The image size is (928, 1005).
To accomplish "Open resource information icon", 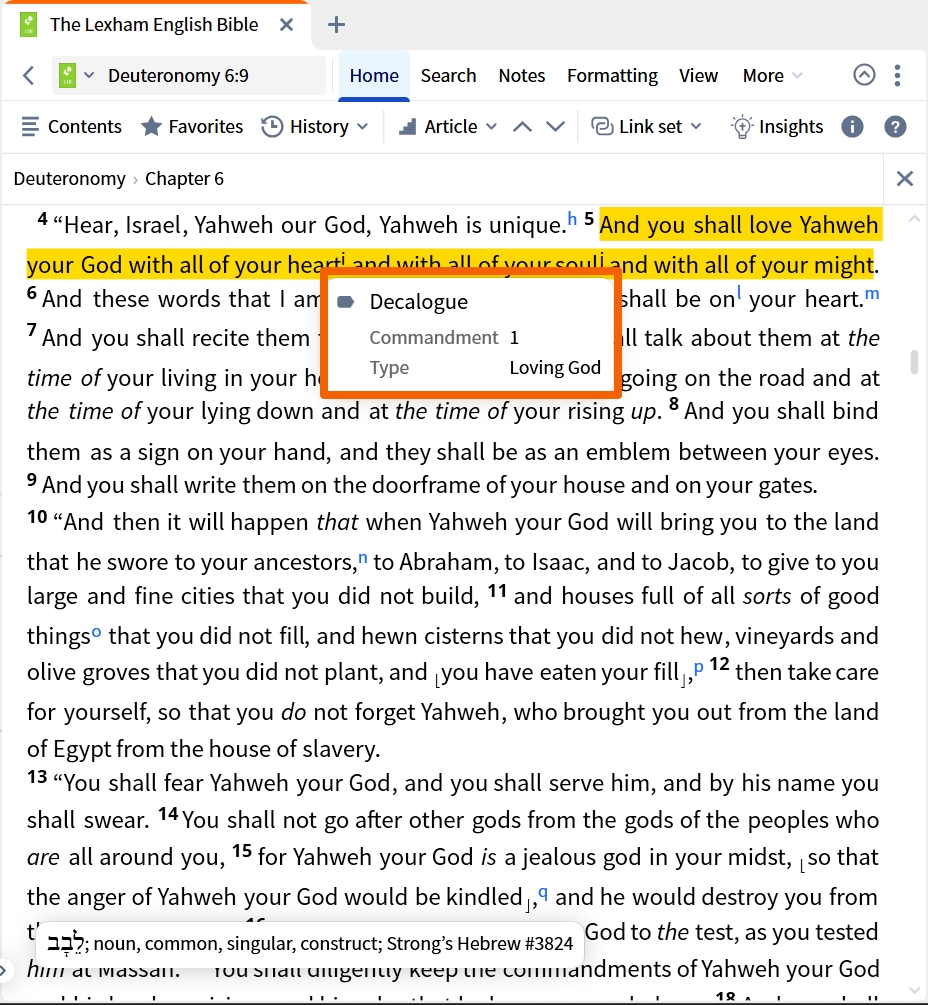I will 852,127.
